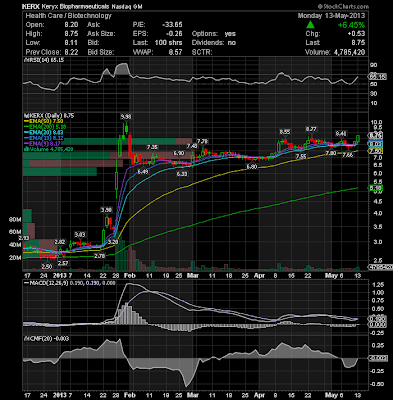Click the 3.98 January high annotation
The image size is (393, 400).
pos(106,210)
